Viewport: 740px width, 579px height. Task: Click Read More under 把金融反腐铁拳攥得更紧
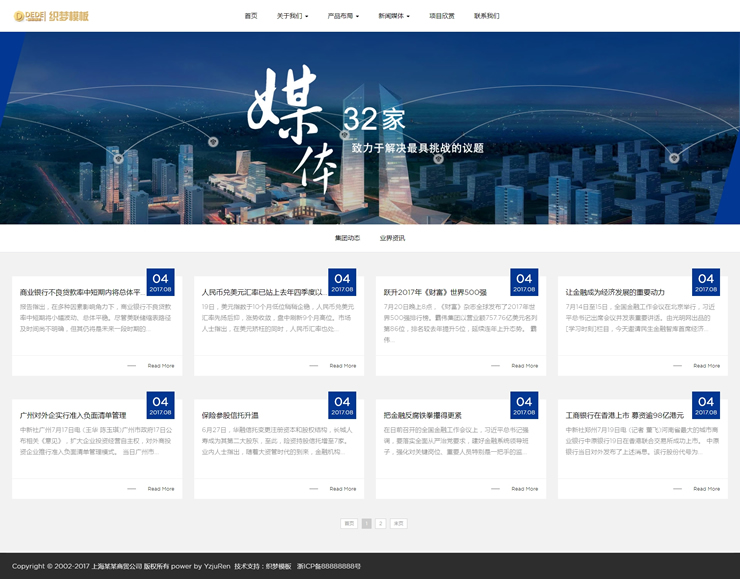click(524, 489)
